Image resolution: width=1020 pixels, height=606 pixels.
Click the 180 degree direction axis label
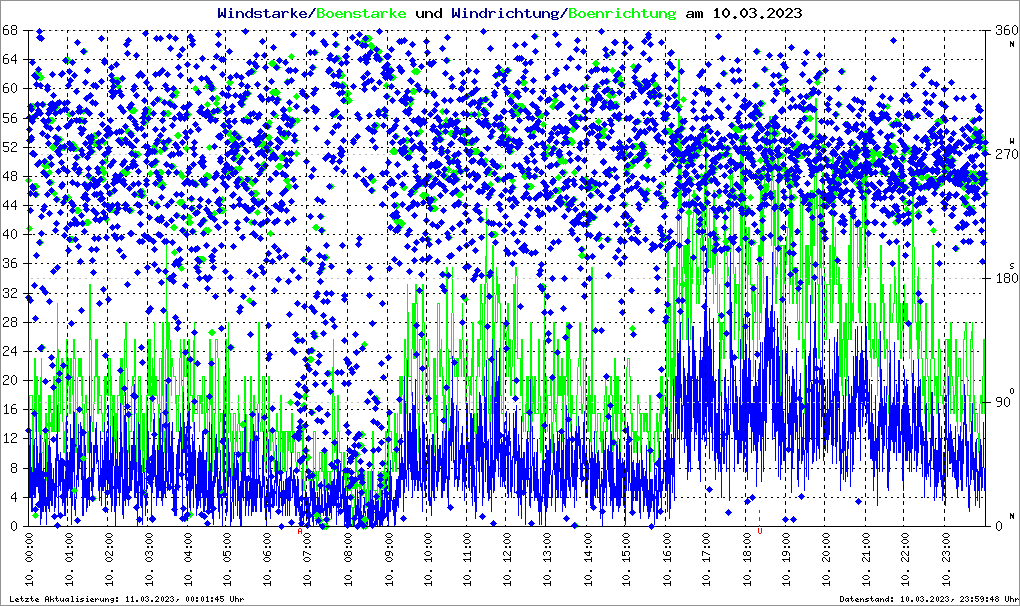click(x=1006, y=278)
